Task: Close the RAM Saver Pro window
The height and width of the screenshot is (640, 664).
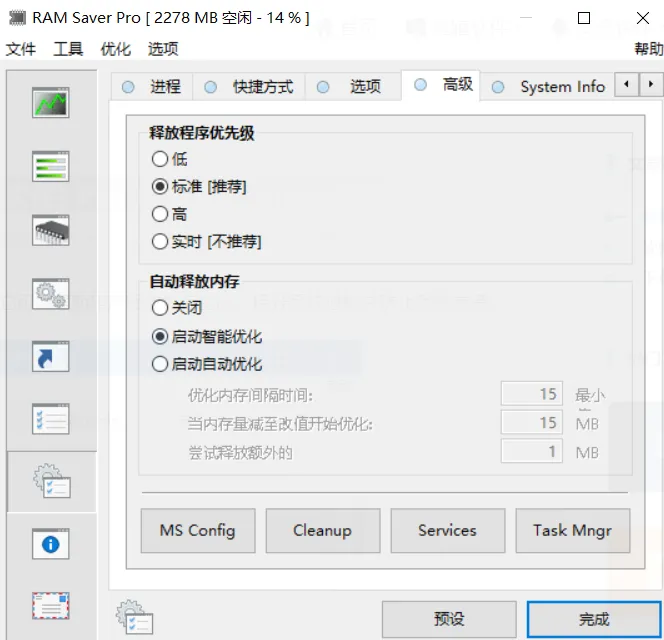Action: (x=643, y=18)
